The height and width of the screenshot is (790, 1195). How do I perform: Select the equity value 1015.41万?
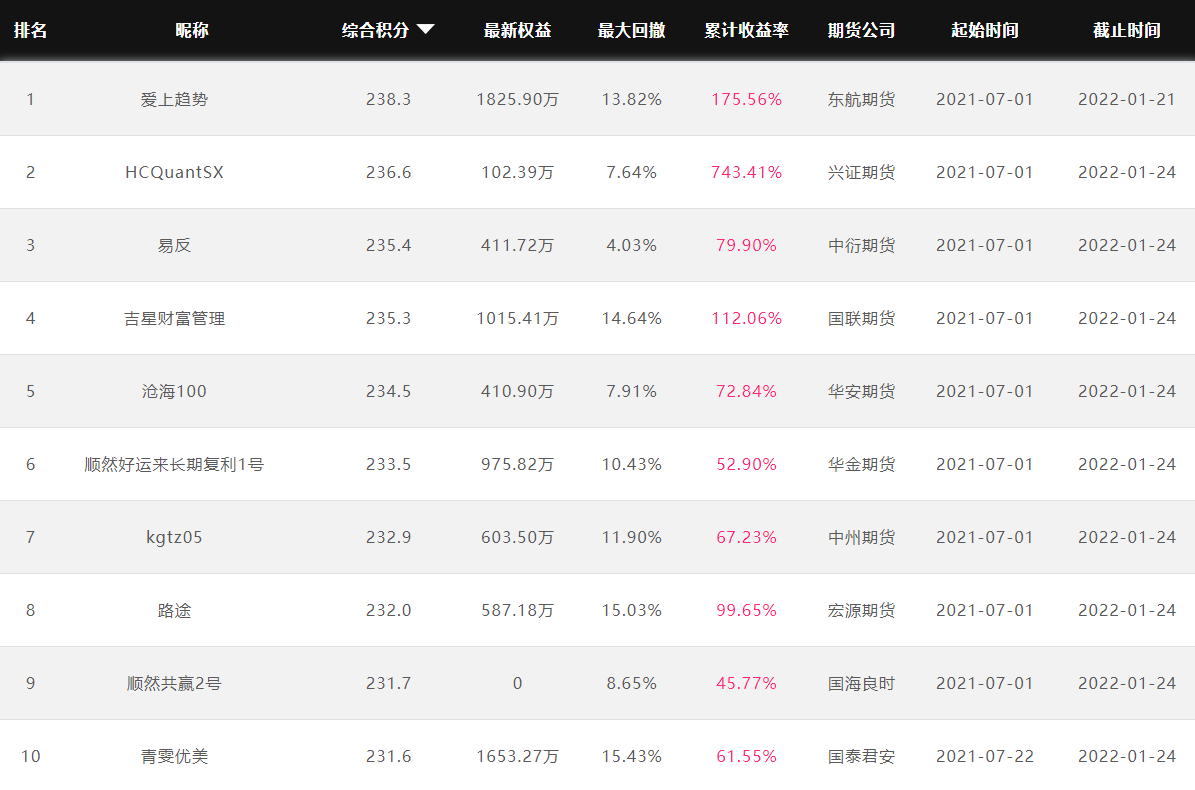coord(517,318)
